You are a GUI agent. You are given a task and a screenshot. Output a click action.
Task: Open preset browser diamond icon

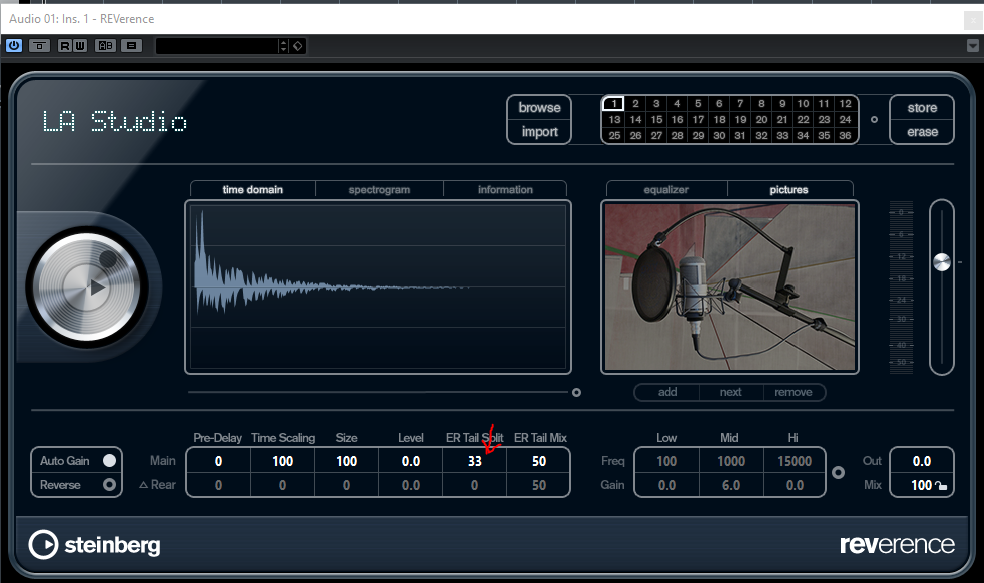[x=297, y=46]
